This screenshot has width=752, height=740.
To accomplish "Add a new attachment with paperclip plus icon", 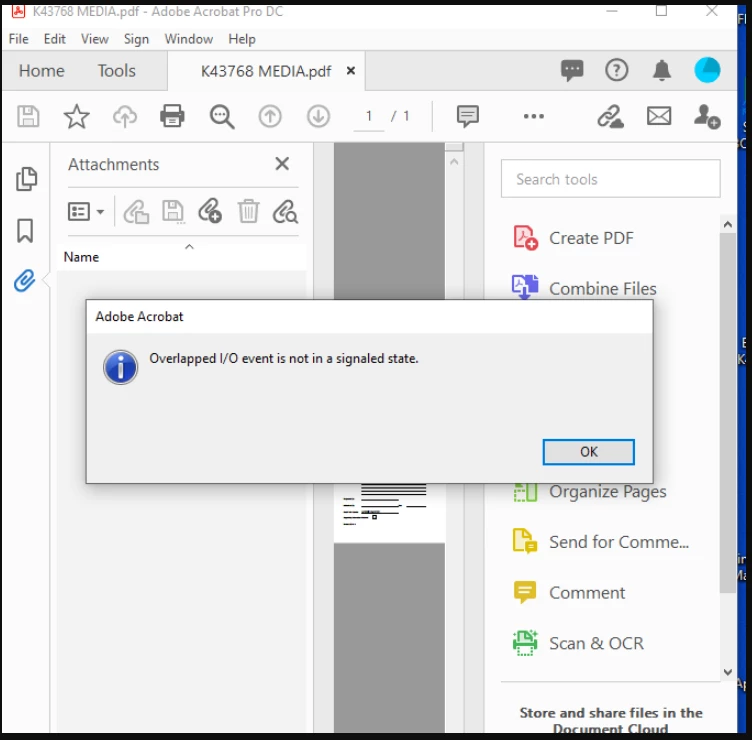I will 210,211.
